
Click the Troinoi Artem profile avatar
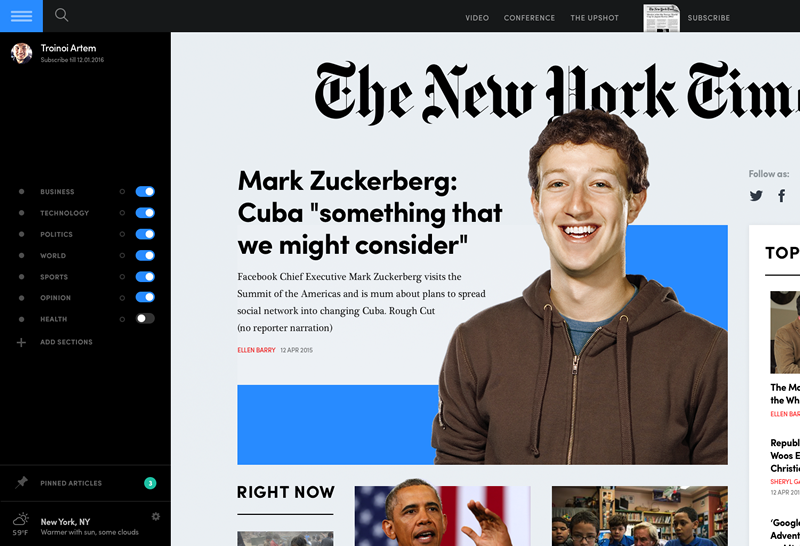(21, 53)
